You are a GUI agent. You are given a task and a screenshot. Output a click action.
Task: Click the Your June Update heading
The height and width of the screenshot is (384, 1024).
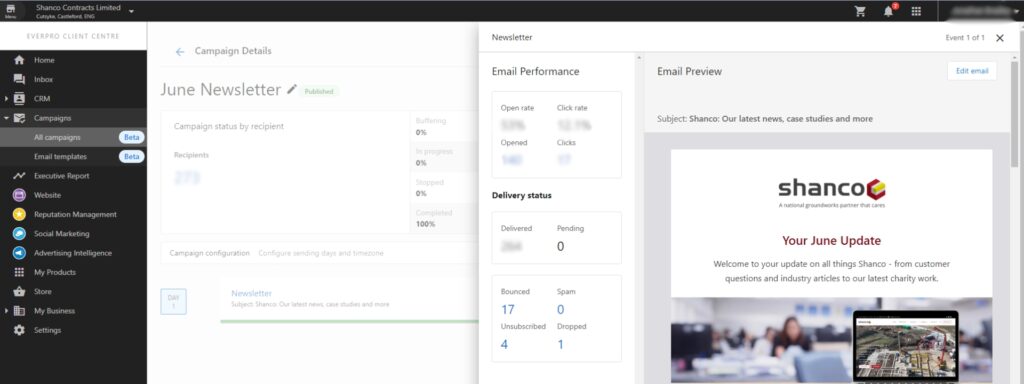(x=831, y=240)
